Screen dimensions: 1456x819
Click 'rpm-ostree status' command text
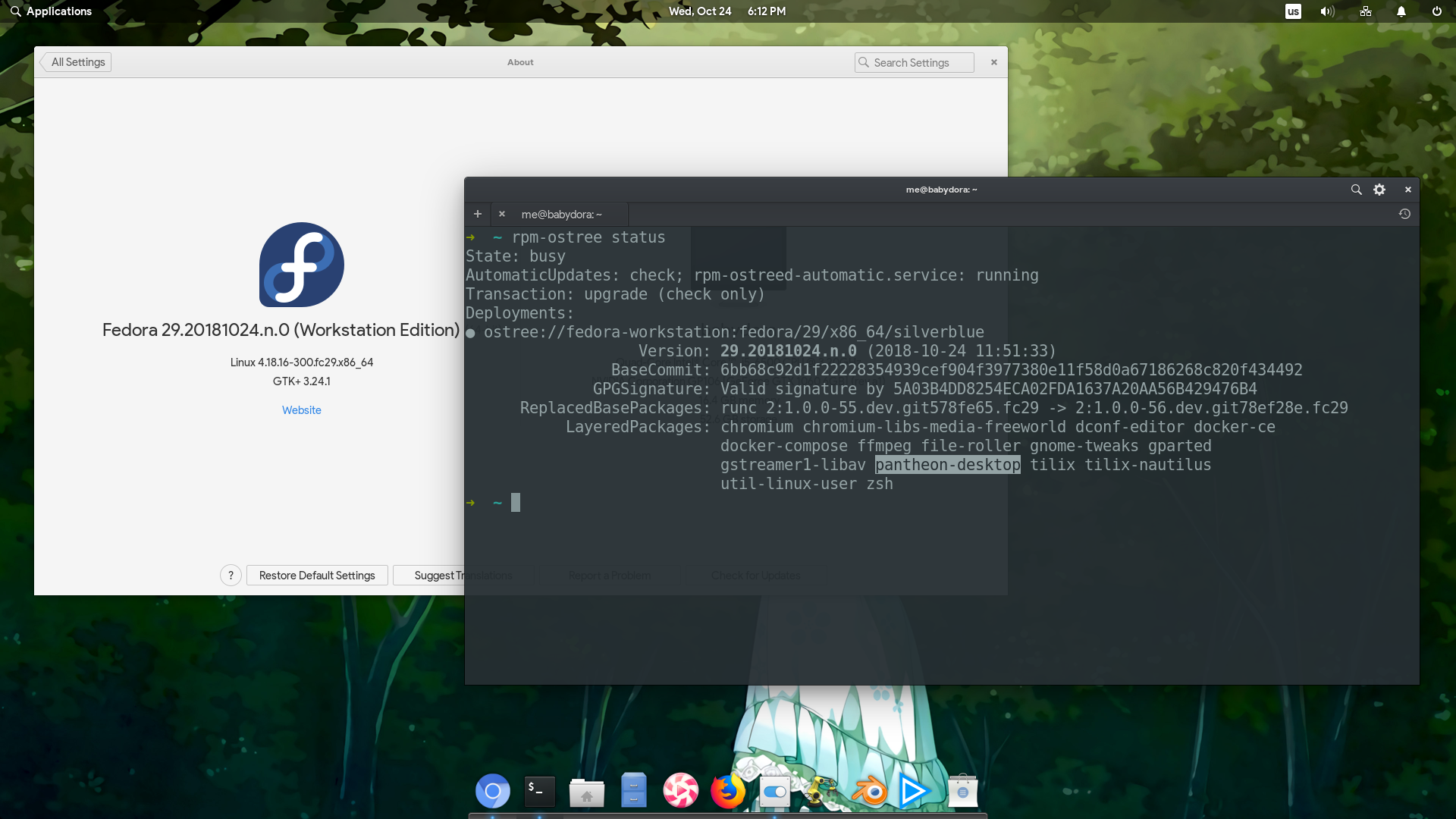click(588, 237)
